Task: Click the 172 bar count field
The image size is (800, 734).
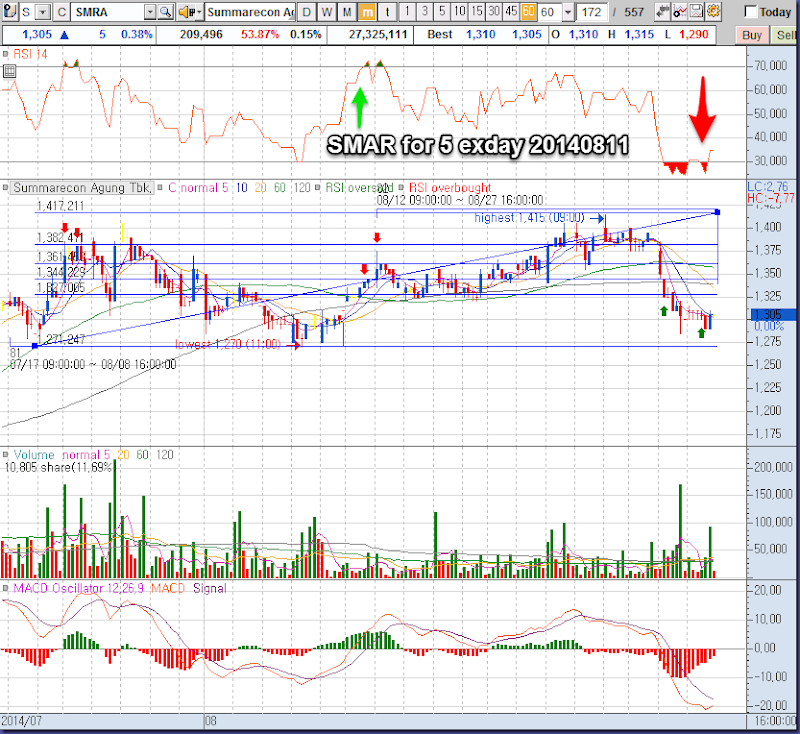Action: (x=592, y=12)
